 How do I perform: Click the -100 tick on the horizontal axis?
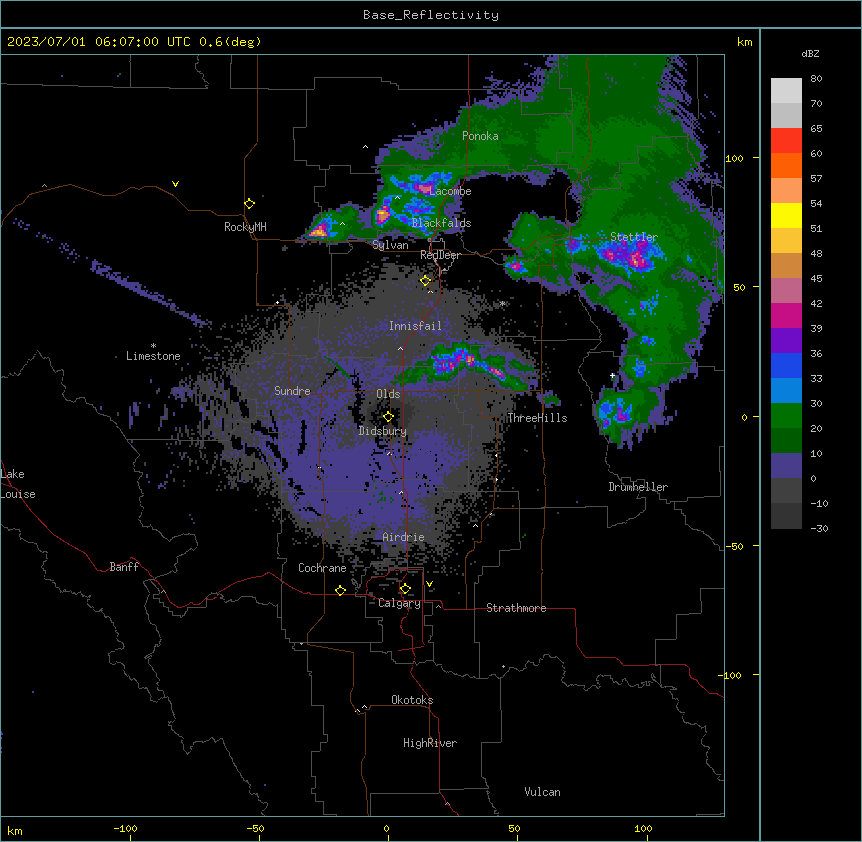[125, 828]
